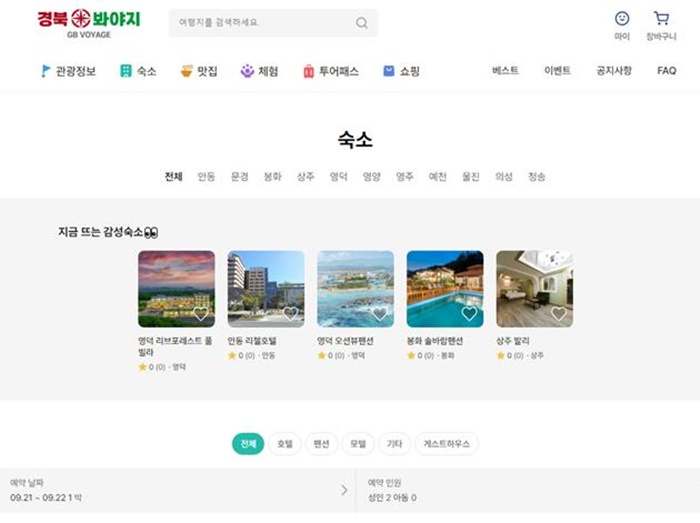700x523 pixels.
Task: Open tourism info flag icon
Action: [x=46, y=71]
